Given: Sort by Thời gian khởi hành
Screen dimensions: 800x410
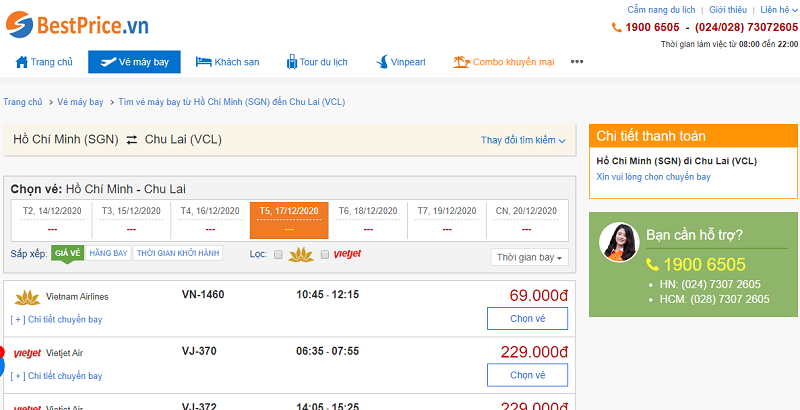Looking at the screenshot, I should 178,253.
